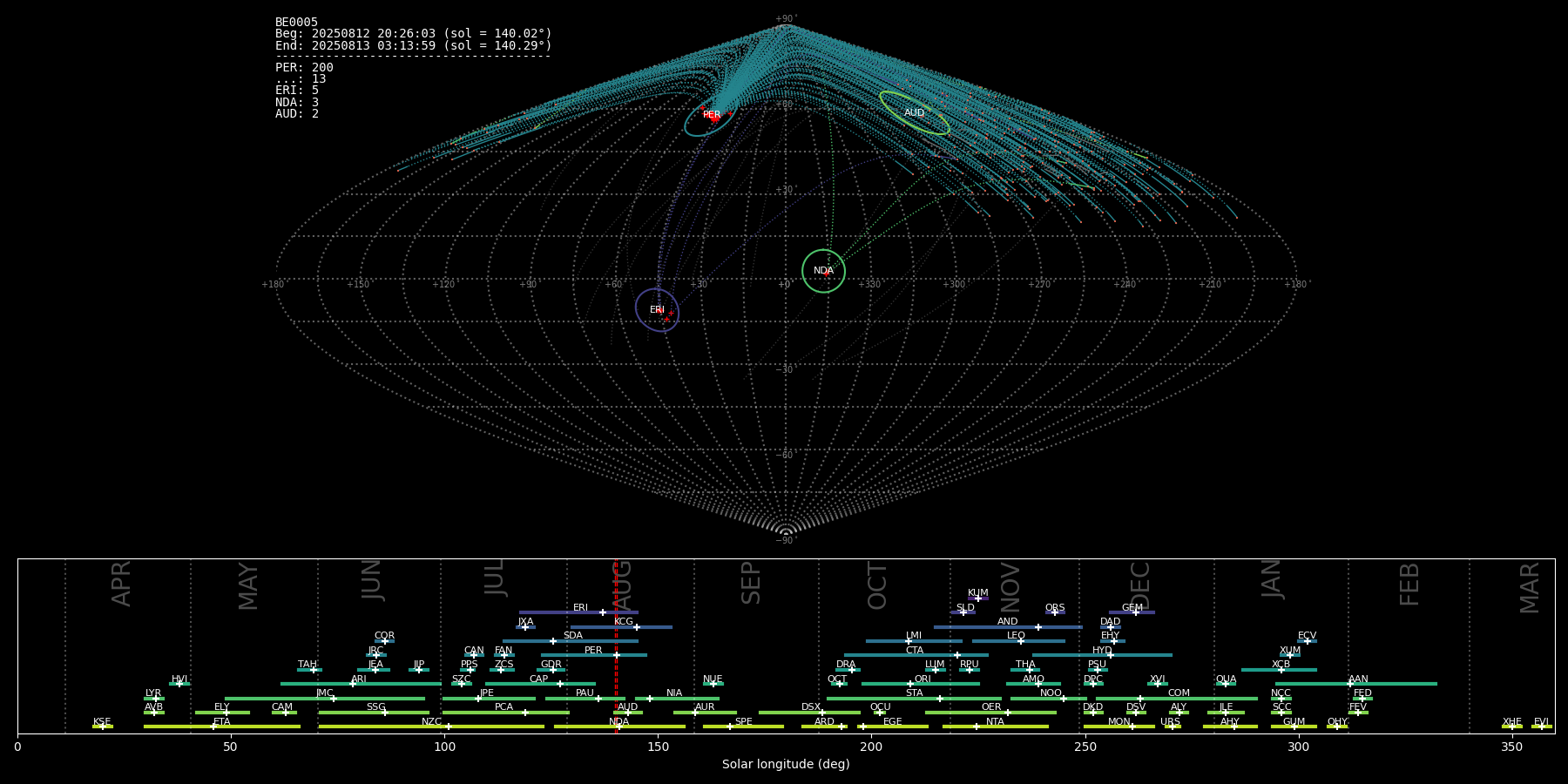Click the 300 tick on the solar longitude axis
The width and height of the screenshot is (1568, 784).
click(1298, 747)
